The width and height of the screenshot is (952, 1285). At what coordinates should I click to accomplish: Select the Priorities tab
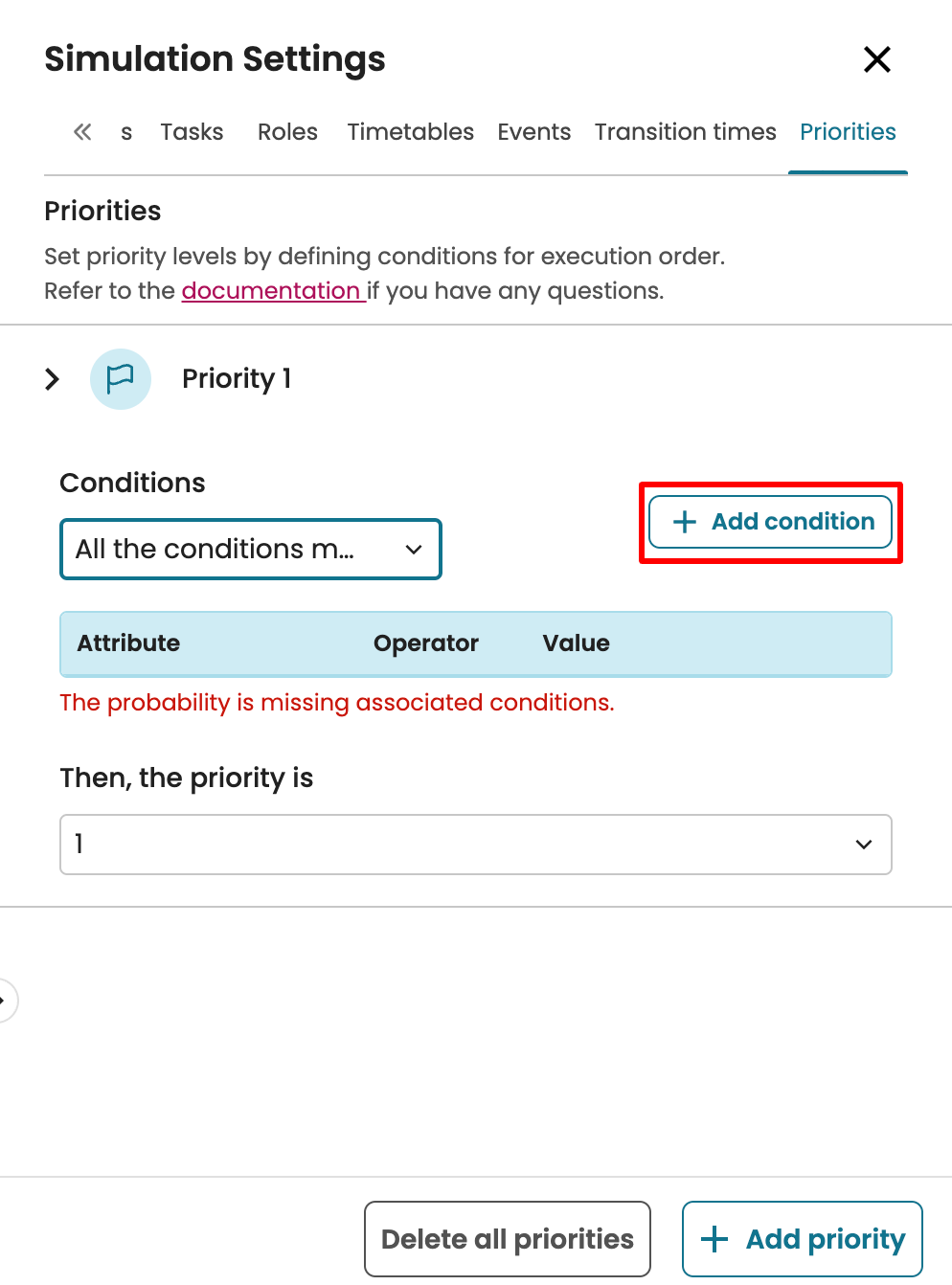(848, 132)
